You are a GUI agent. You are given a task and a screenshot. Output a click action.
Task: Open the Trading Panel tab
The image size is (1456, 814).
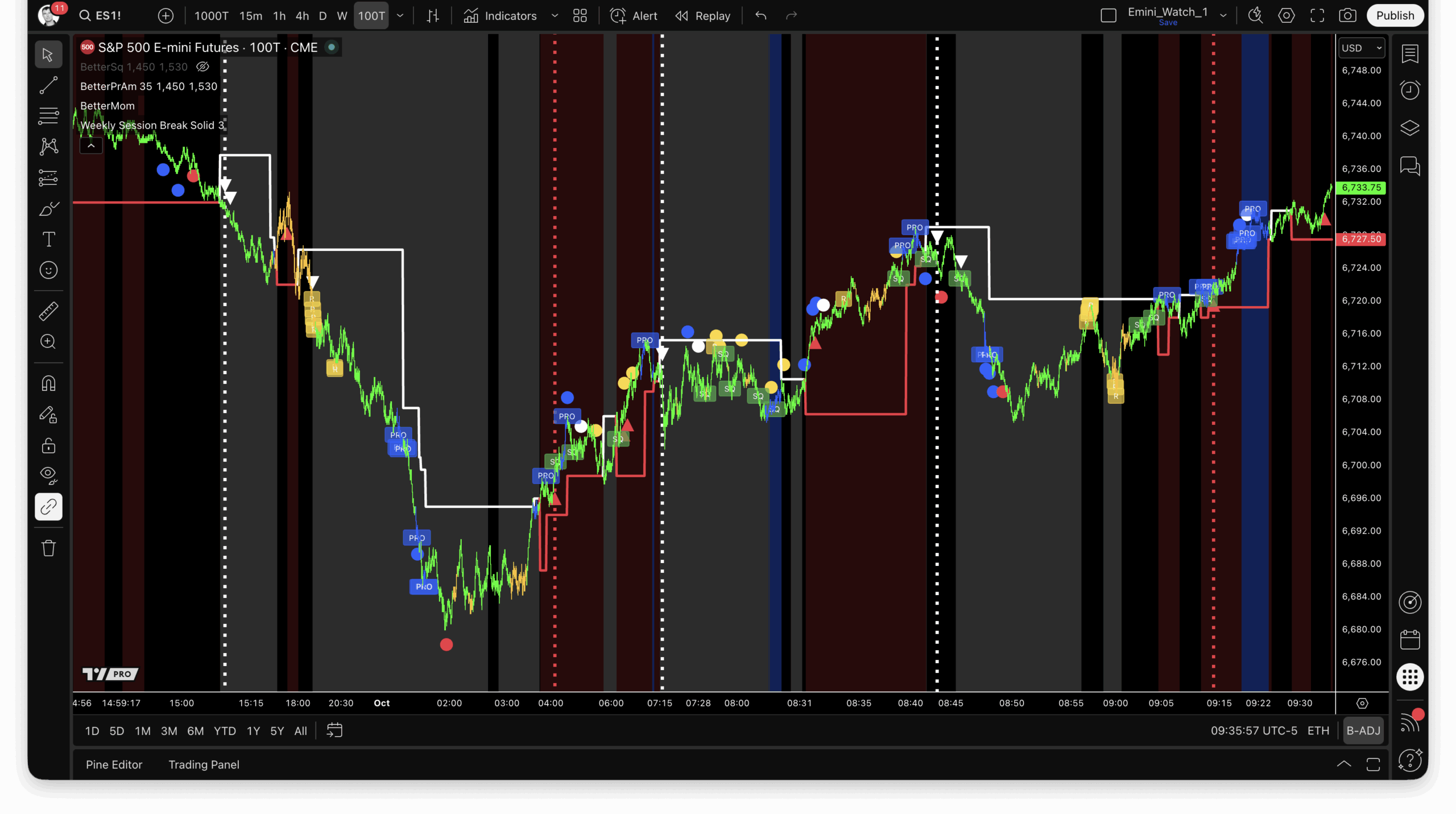click(x=204, y=765)
